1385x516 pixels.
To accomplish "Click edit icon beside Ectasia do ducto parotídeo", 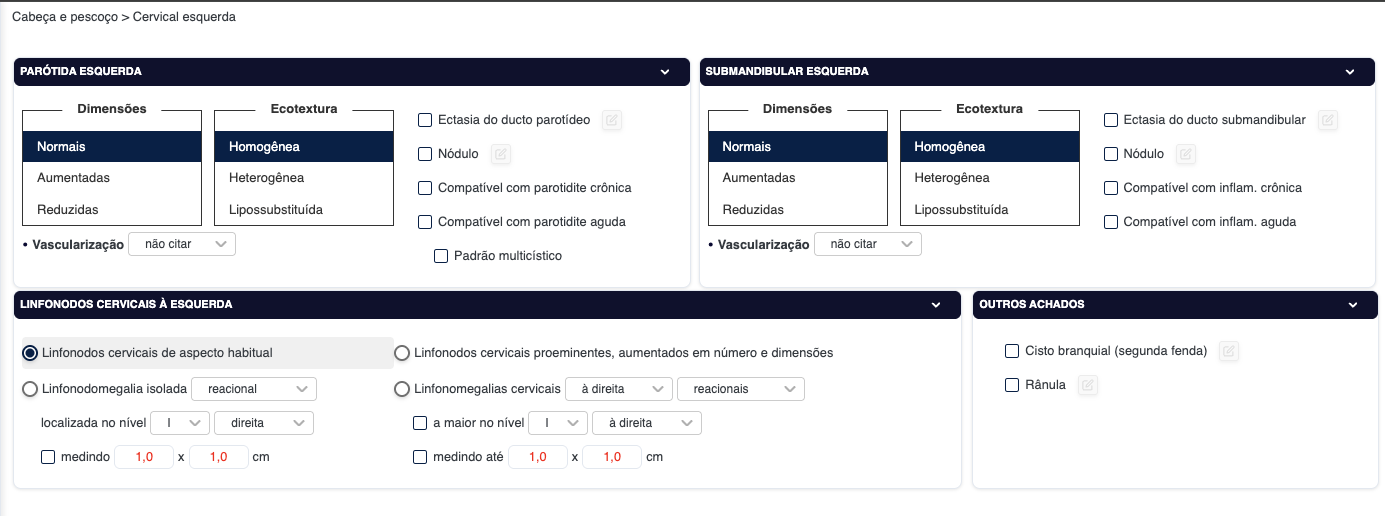I will (x=612, y=120).
